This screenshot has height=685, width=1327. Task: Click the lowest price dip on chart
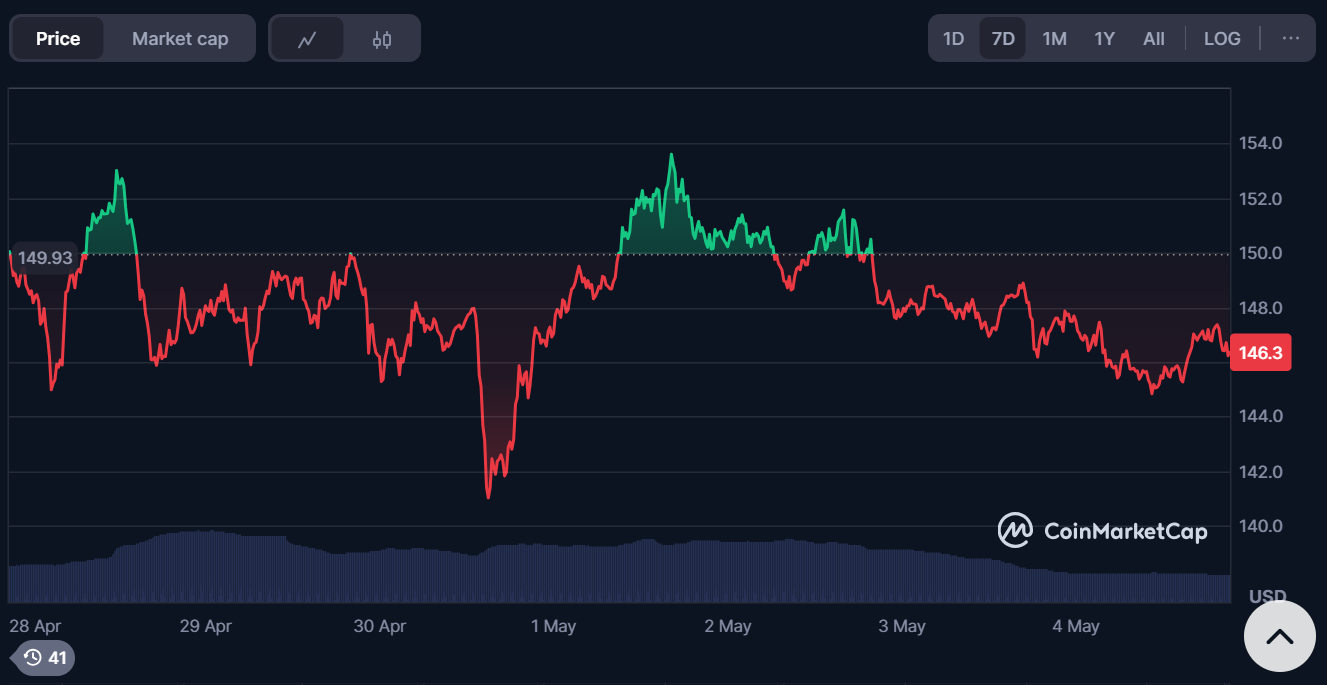(x=488, y=496)
